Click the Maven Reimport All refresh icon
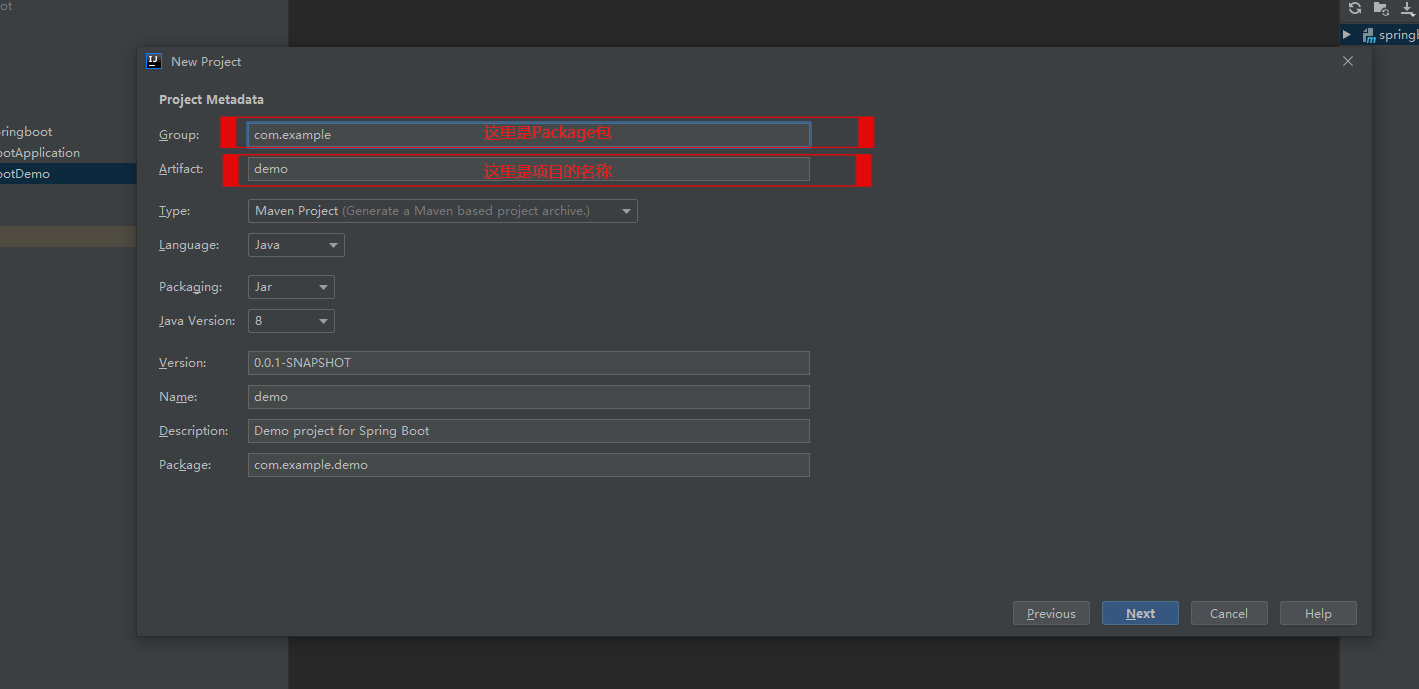 [x=1355, y=8]
